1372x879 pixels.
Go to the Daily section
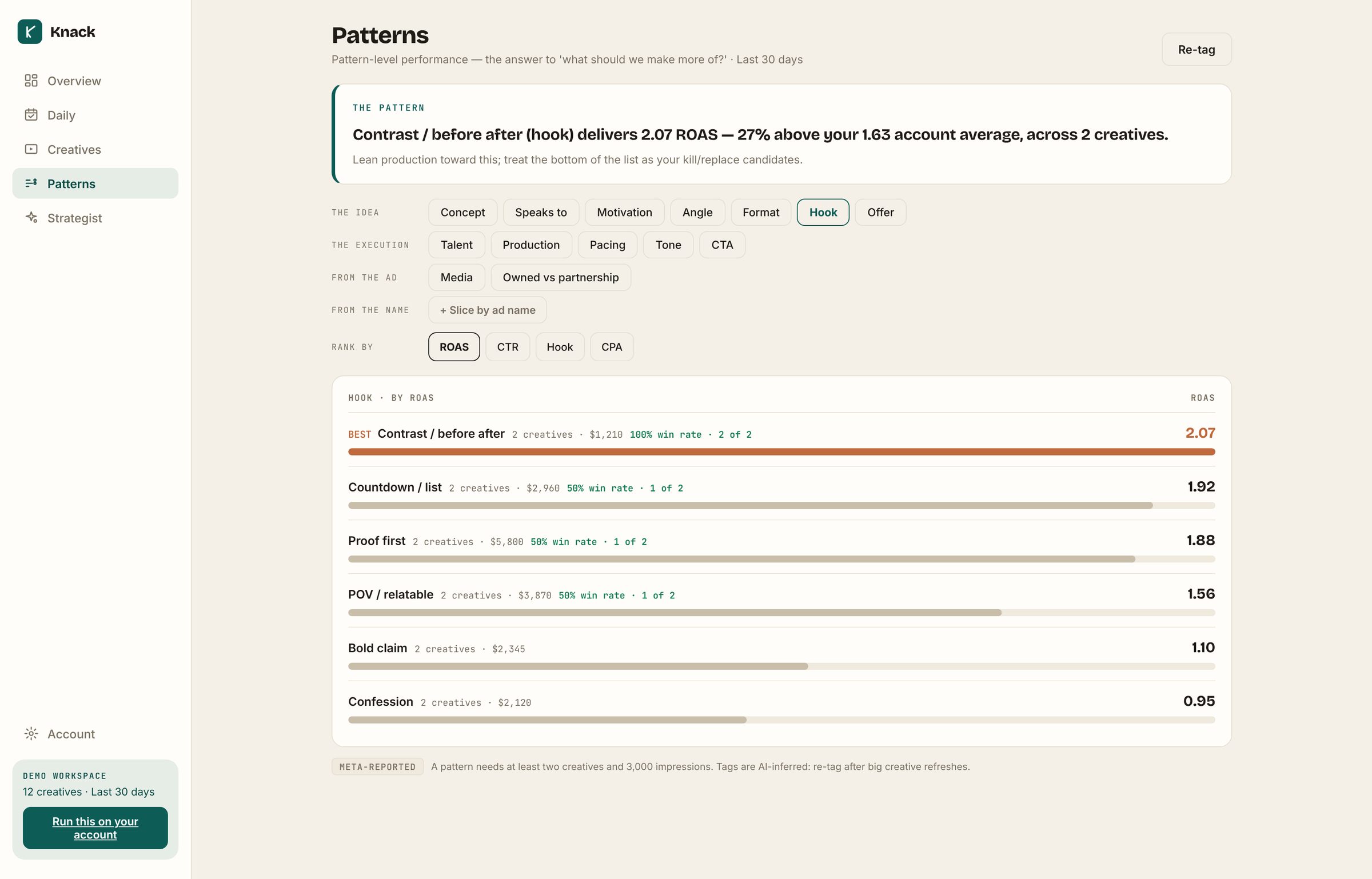tap(95, 115)
